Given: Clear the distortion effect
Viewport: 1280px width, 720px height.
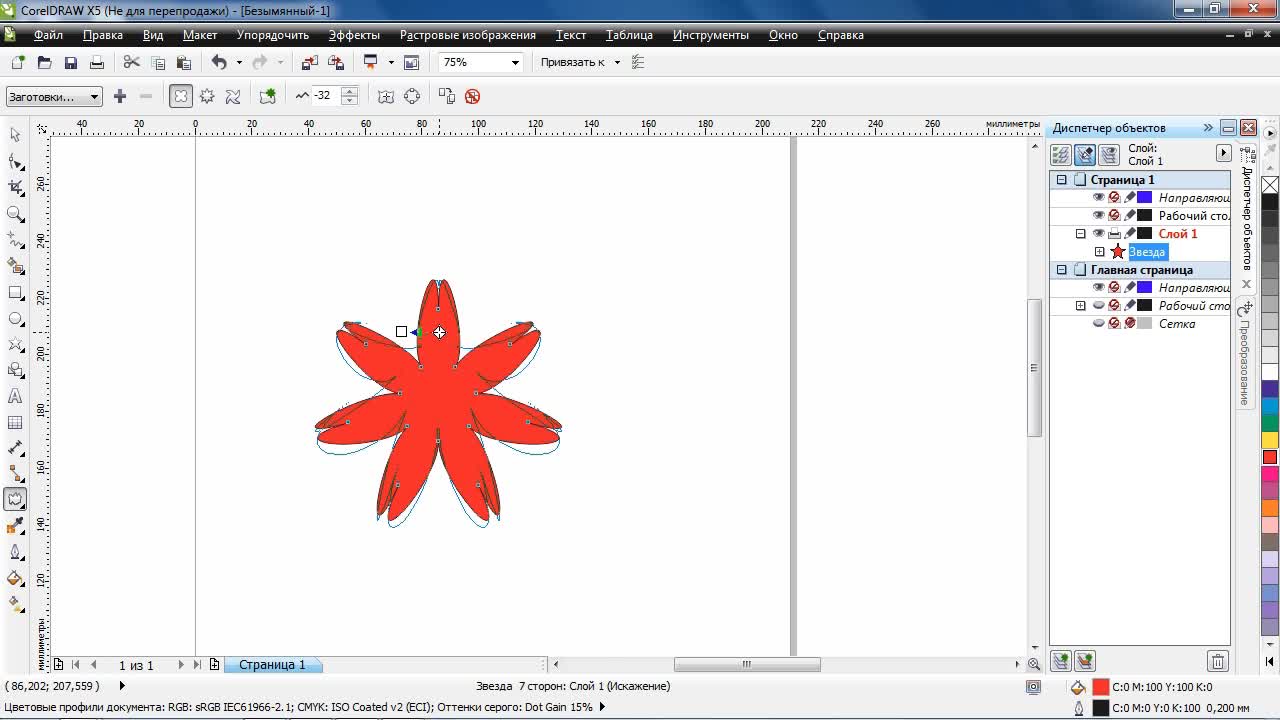Looking at the screenshot, I should pos(473,96).
